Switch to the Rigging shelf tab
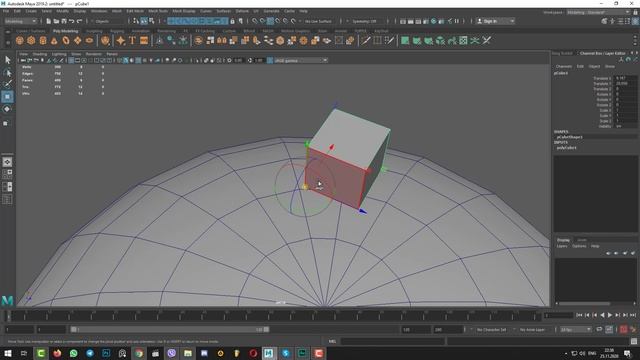The width and height of the screenshot is (640, 360). [117, 31]
